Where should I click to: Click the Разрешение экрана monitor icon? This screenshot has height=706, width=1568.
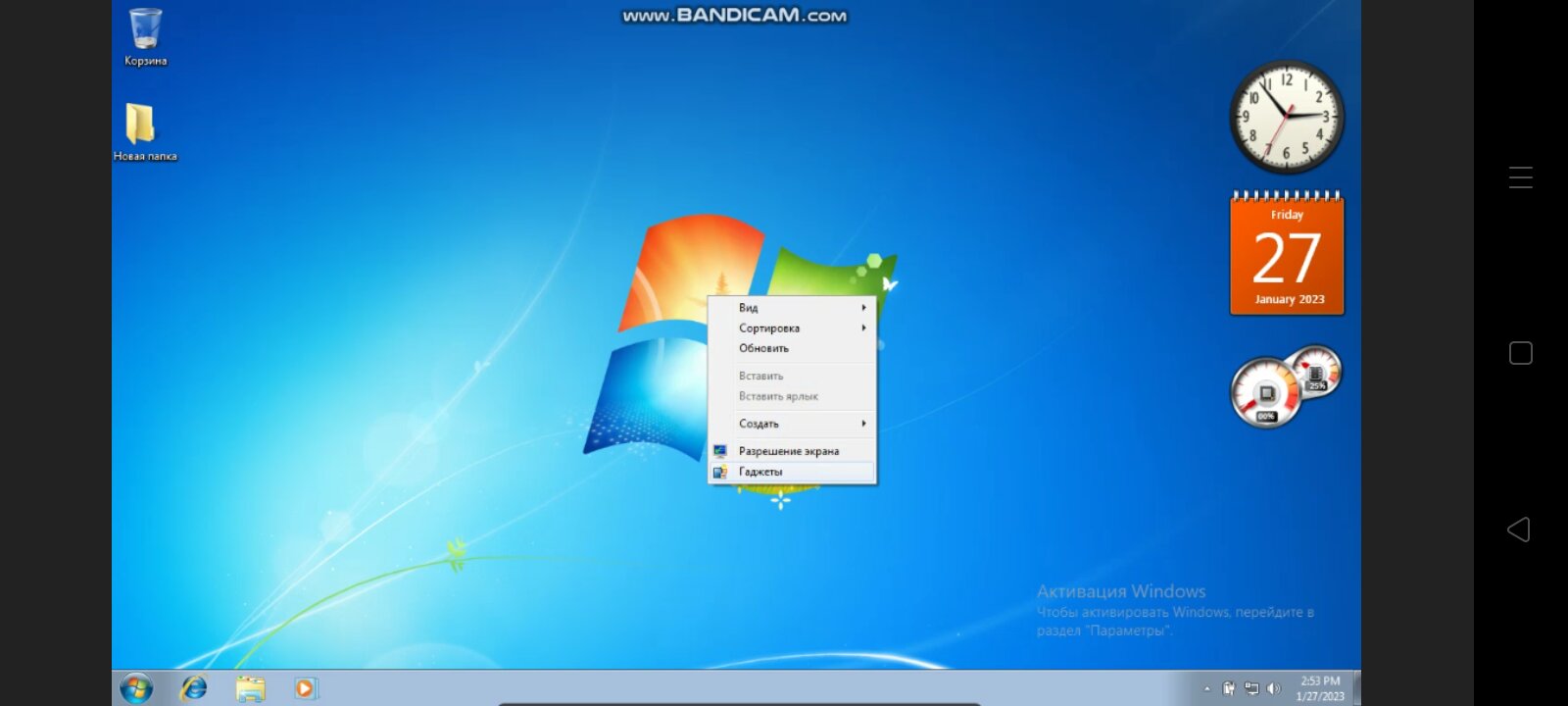click(x=720, y=451)
